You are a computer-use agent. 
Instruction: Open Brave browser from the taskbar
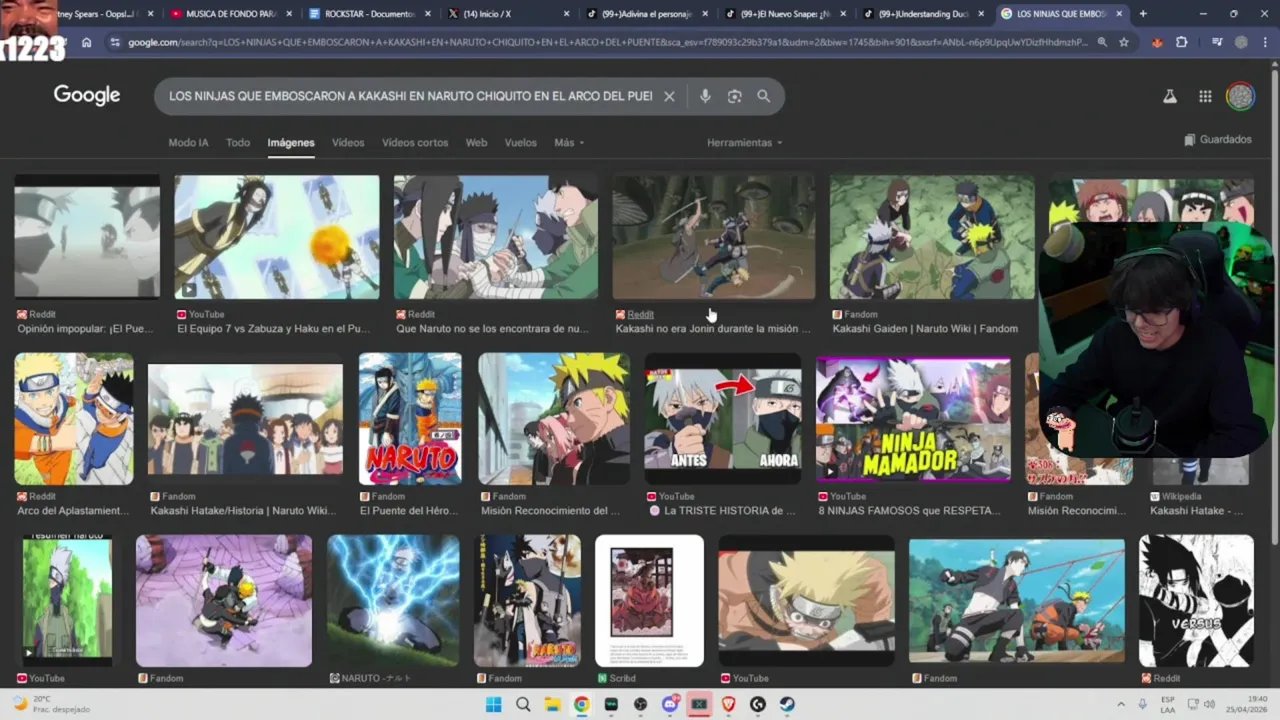point(728,704)
